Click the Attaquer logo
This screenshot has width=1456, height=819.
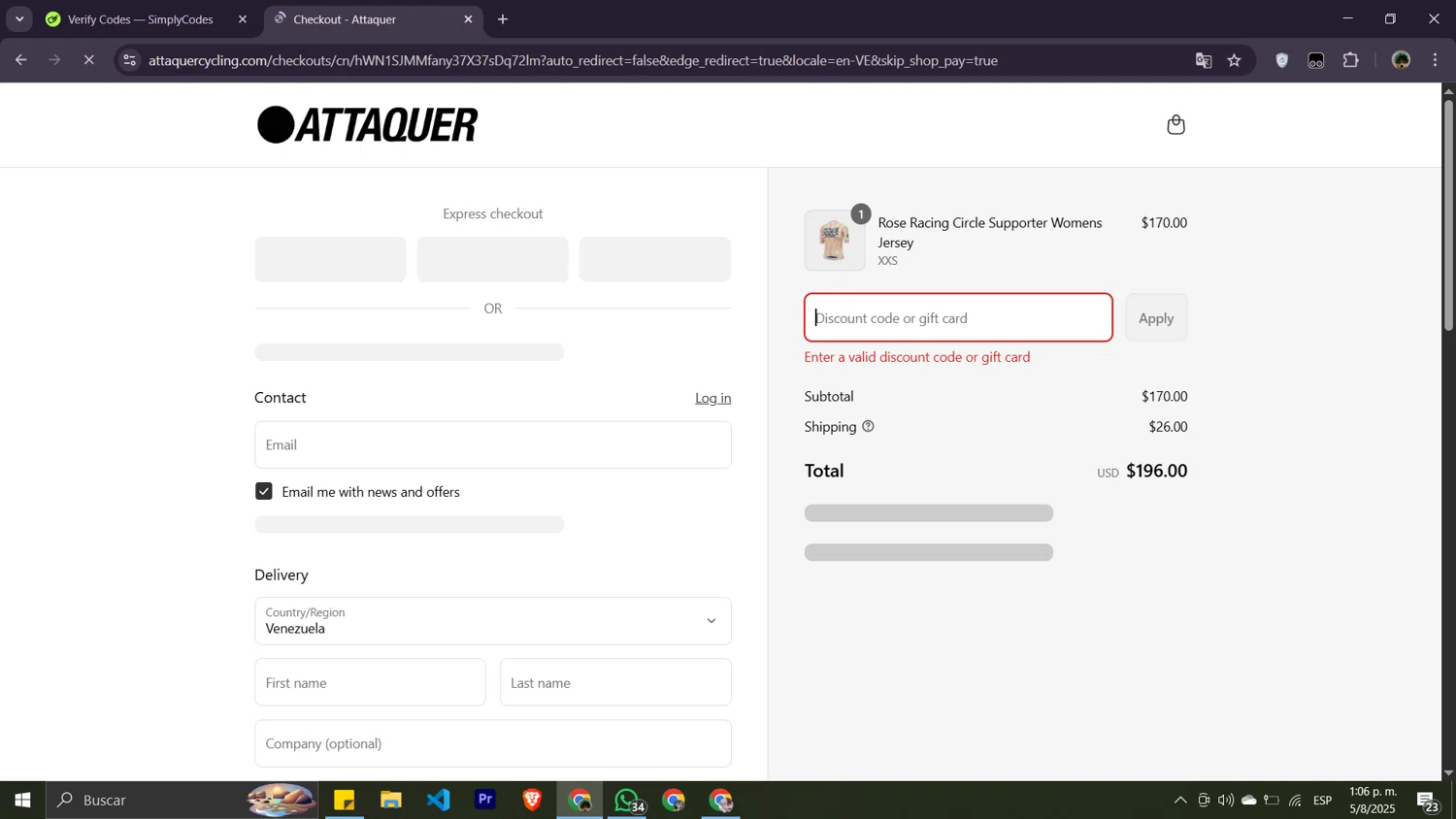click(x=368, y=124)
